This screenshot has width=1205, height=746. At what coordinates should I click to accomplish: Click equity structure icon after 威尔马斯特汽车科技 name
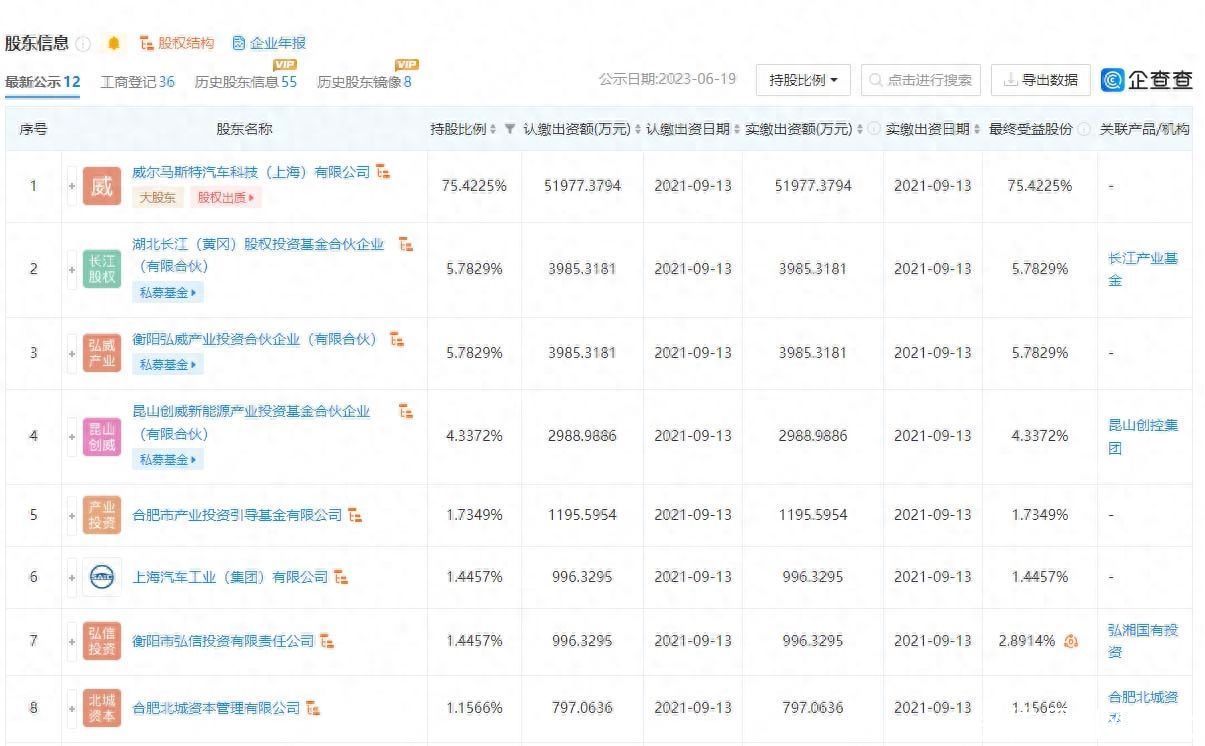(x=384, y=172)
